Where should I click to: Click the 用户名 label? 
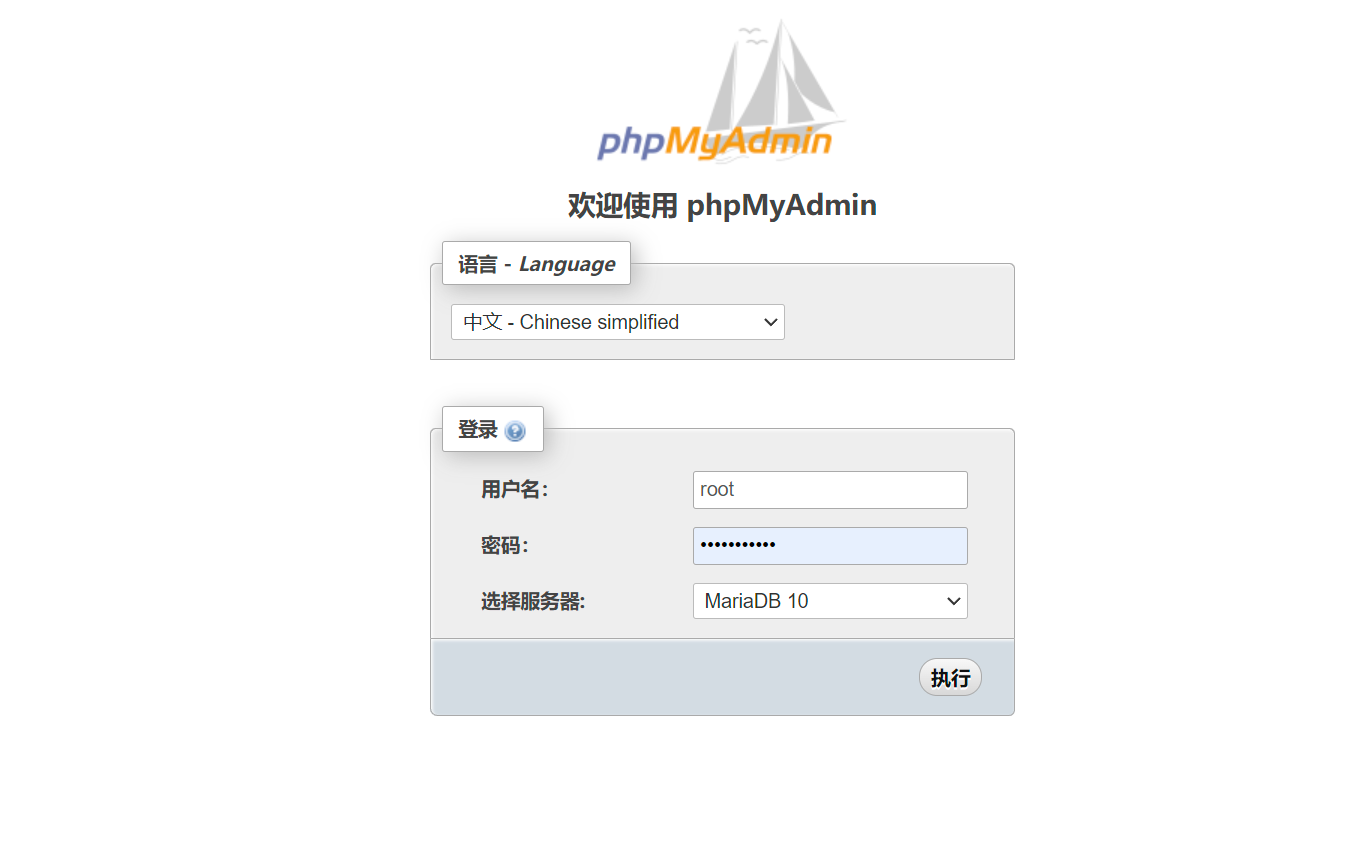514,490
